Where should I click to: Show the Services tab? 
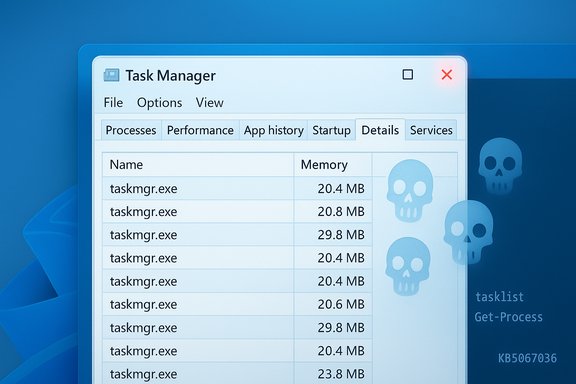click(431, 130)
